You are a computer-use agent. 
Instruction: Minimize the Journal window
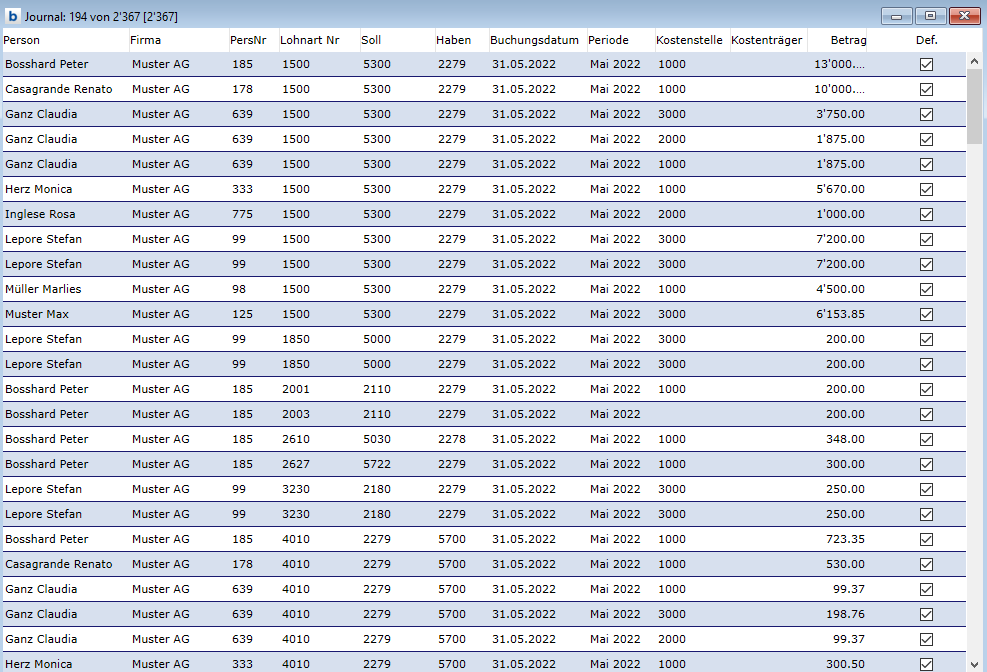coord(897,16)
